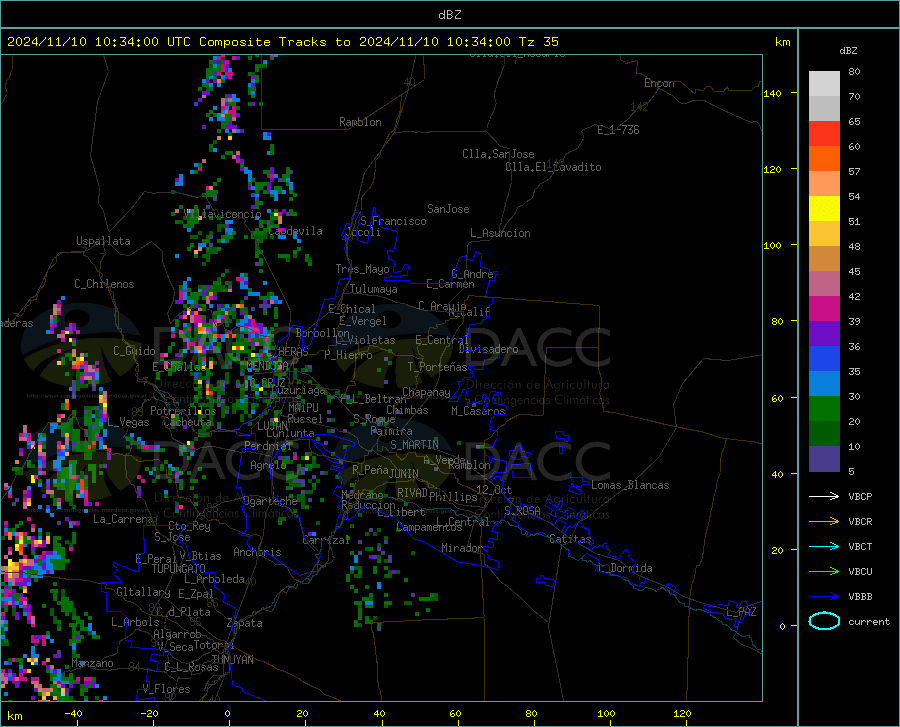Click the cyan 'current' ellipse icon
The image size is (900, 727).
[824, 621]
